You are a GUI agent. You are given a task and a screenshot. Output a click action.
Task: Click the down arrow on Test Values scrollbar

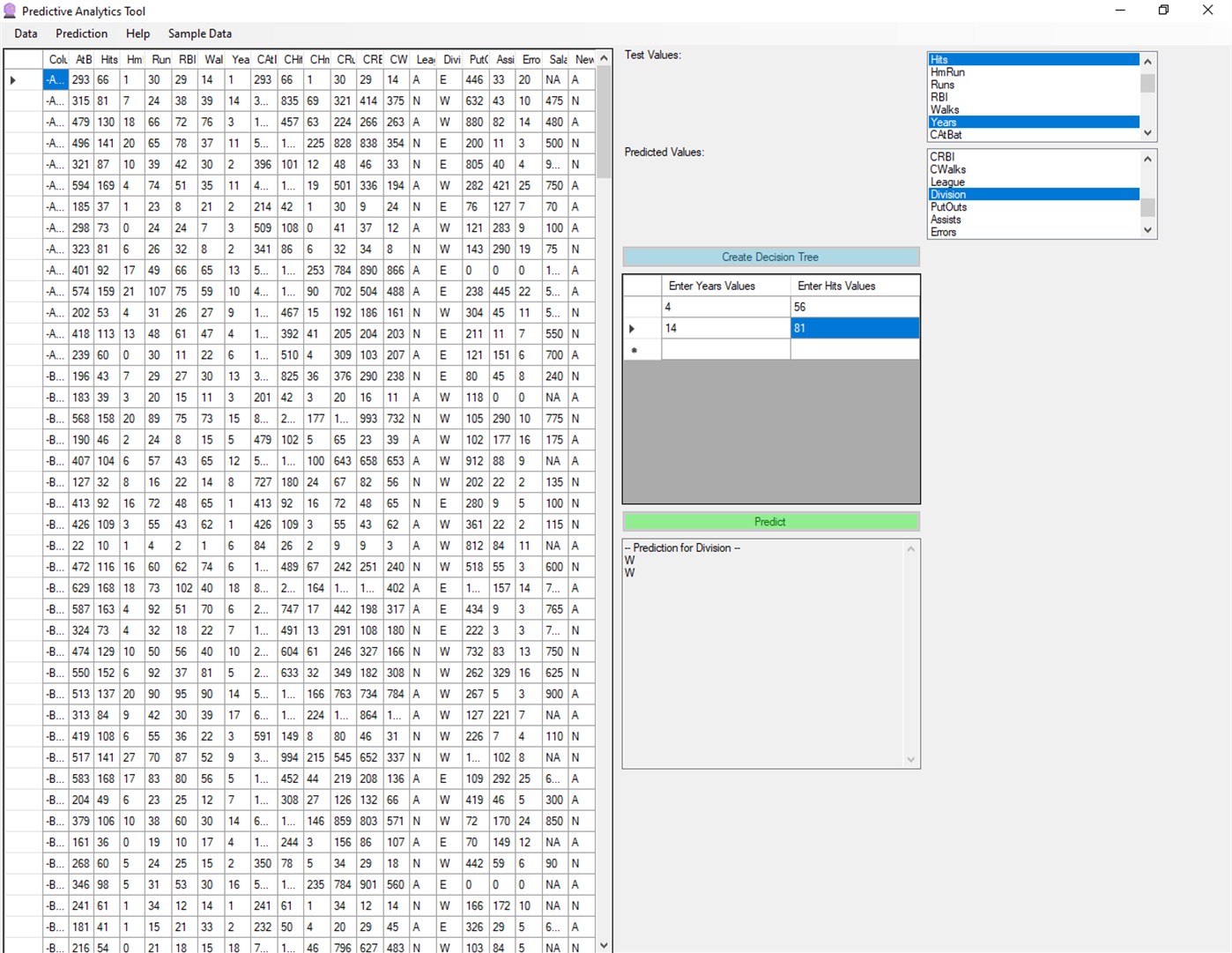[x=1147, y=132]
